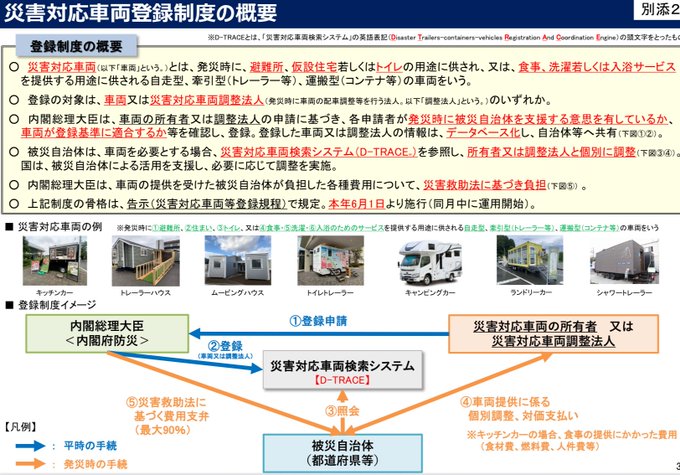
Task: Open the ランドリーカー photo
Action: [530, 260]
